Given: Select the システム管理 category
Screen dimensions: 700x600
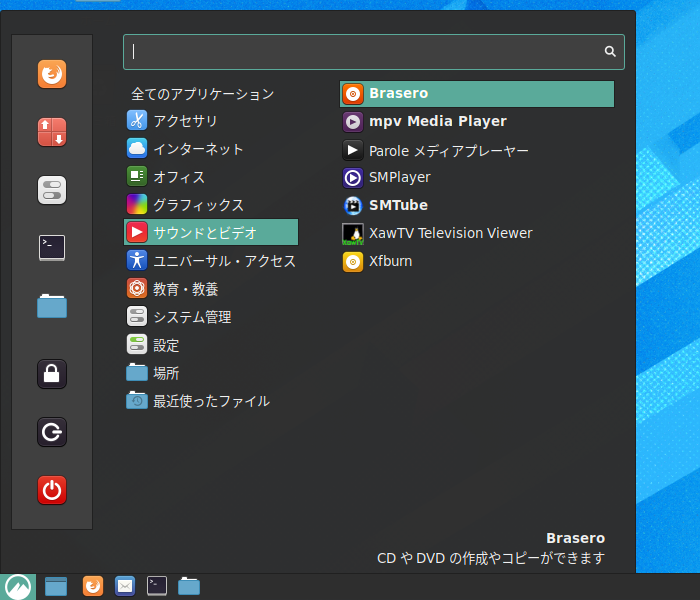Looking at the screenshot, I should 211,317.
